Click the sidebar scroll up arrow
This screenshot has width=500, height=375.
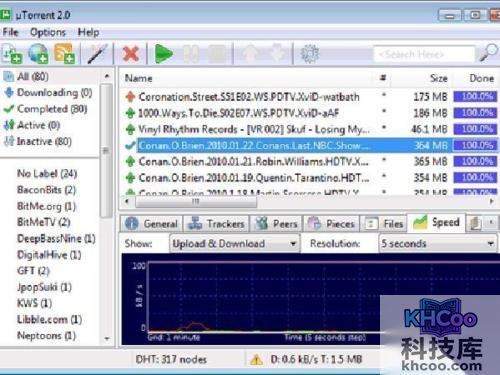click(x=107, y=77)
